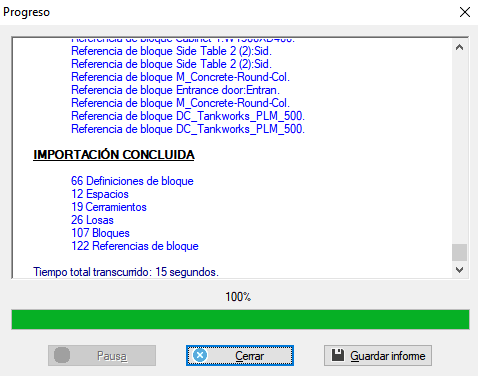Viewport: 478px width, 376px height.
Task: Click the '66 Definiciones de bloque' line
Action: tap(132, 181)
